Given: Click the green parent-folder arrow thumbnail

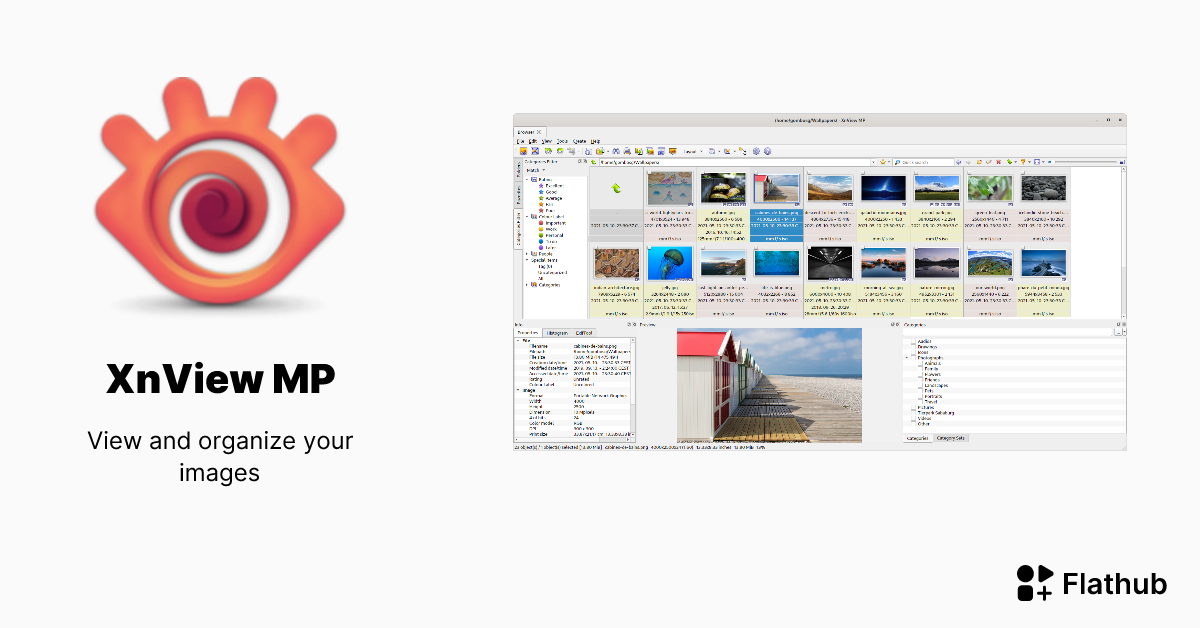Looking at the screenshot, I should tap(616, 188).
